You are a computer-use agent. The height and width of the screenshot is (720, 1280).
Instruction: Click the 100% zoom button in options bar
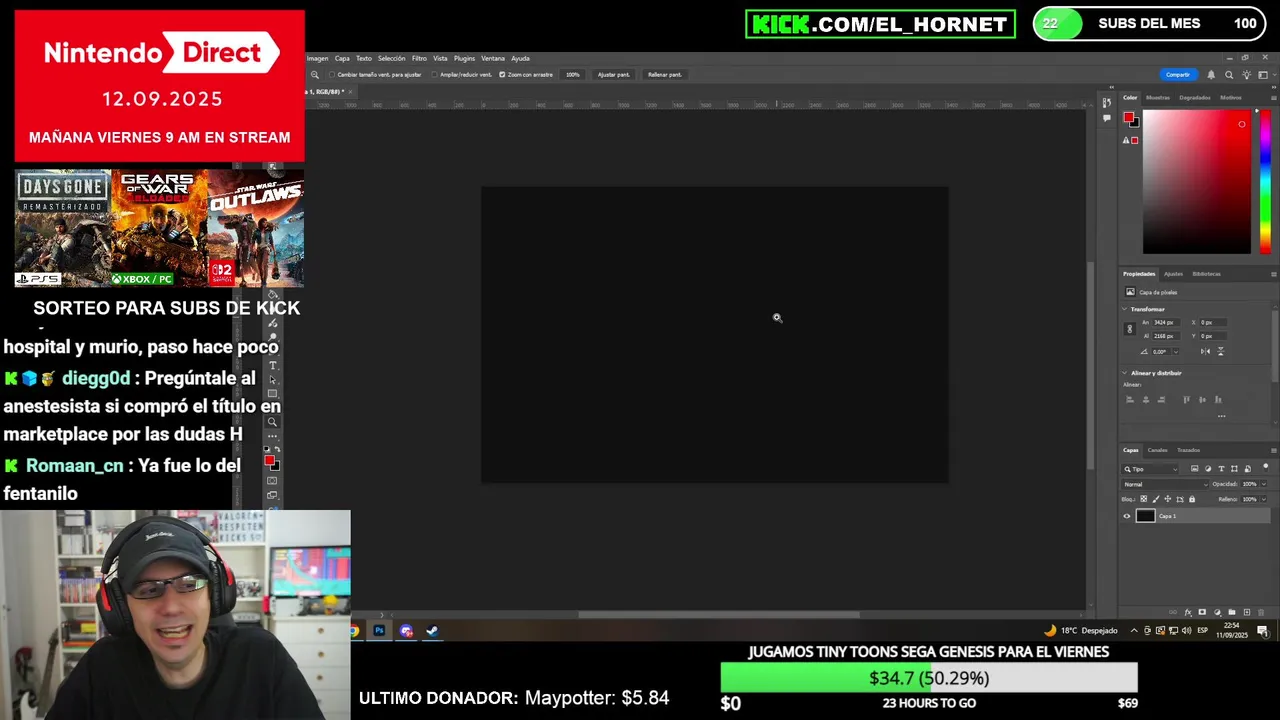573,74
